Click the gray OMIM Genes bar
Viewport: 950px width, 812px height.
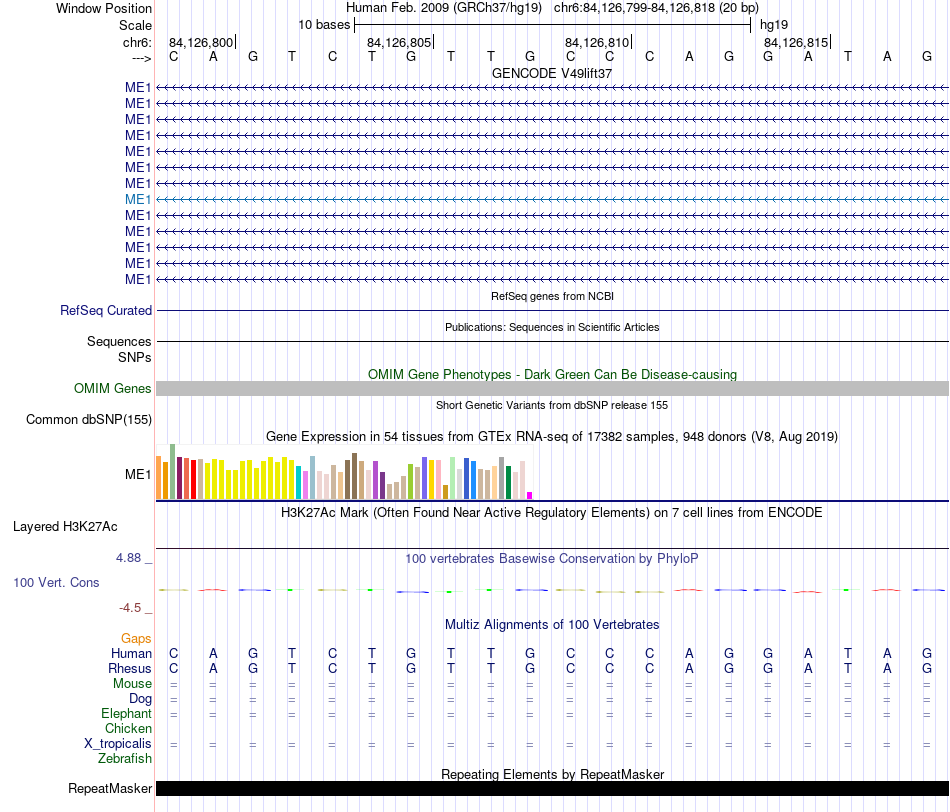552,388
